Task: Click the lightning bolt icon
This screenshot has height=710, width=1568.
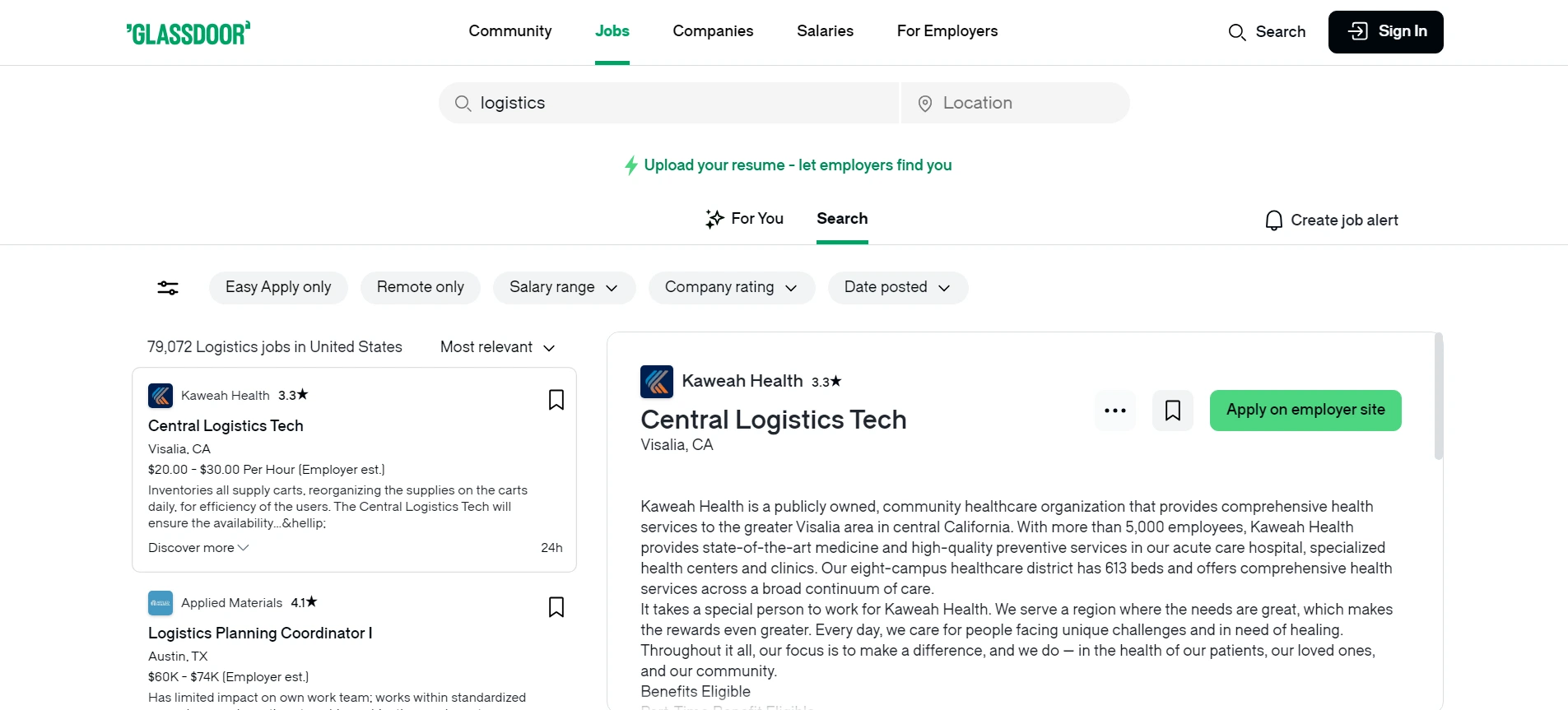Action: 631,165
